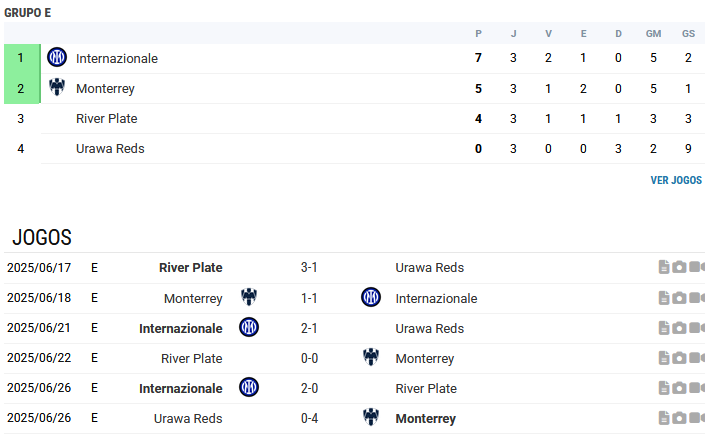Click Monterrey crest in standings table
Viewport: 705px width, 434px height.
[x=57, y=87]
